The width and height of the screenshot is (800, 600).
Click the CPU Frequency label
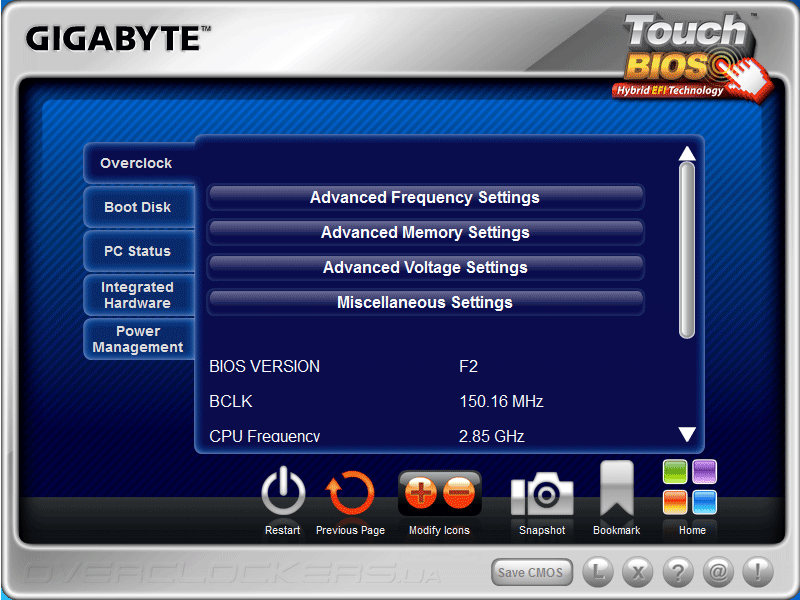[264, 436]
